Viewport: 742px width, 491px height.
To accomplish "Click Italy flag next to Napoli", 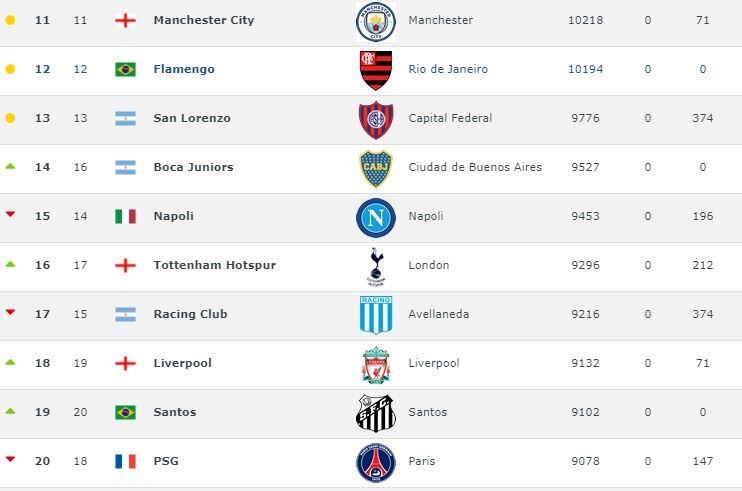I will pos(125,216).
